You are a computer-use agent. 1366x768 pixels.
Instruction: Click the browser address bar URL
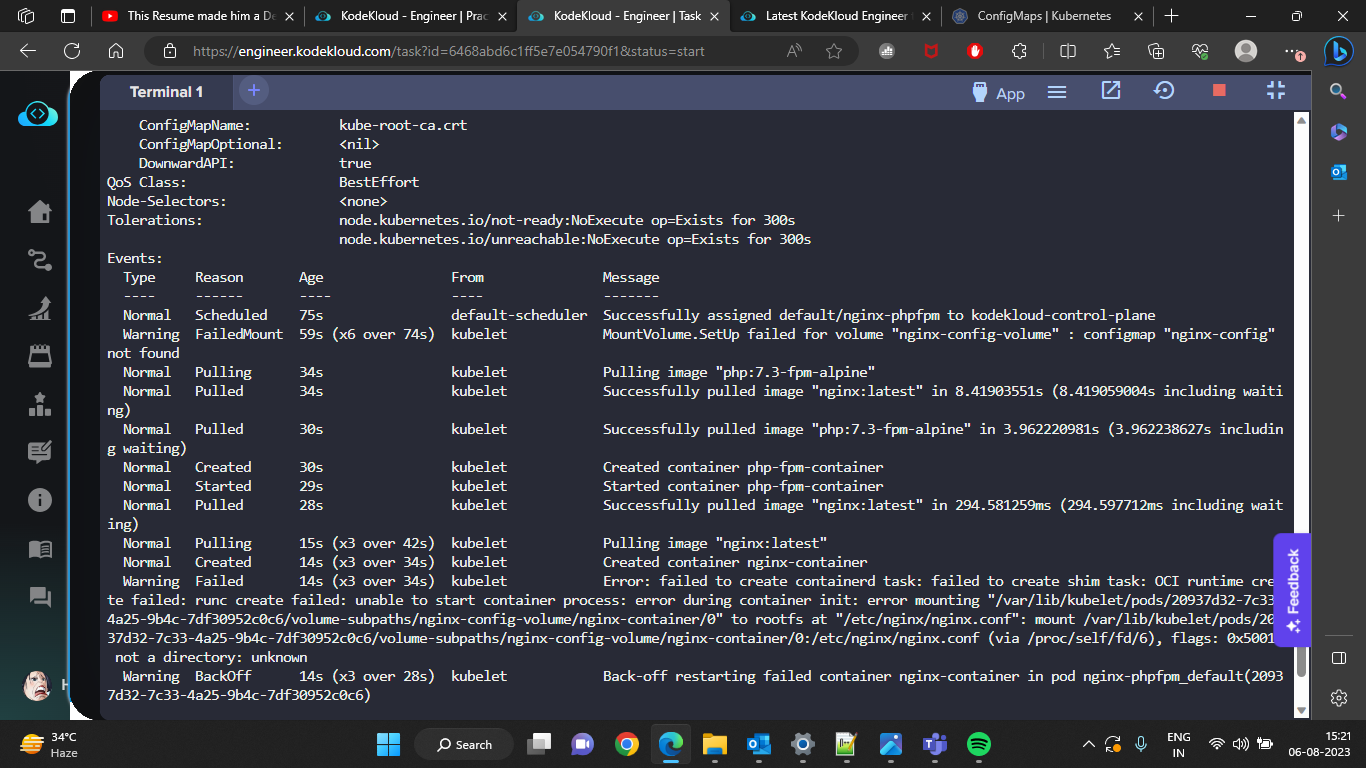tap(448, 51)
